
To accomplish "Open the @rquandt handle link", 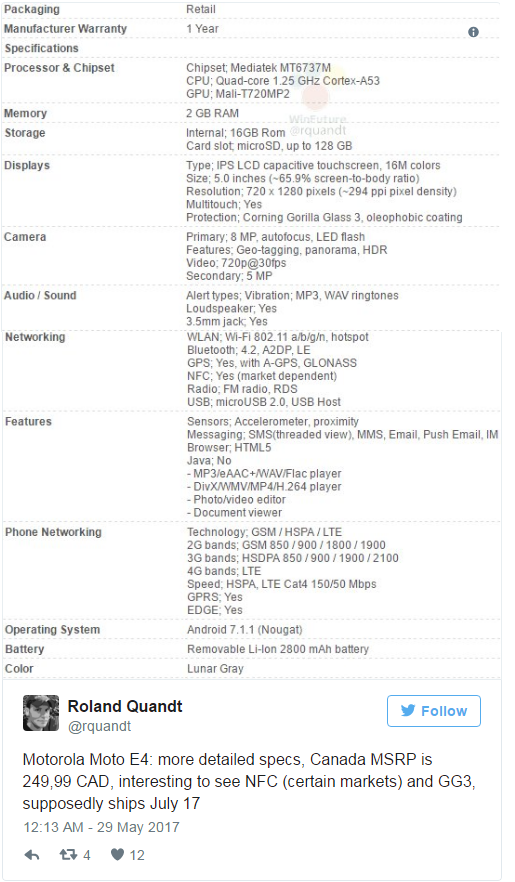I will [99, 726].
